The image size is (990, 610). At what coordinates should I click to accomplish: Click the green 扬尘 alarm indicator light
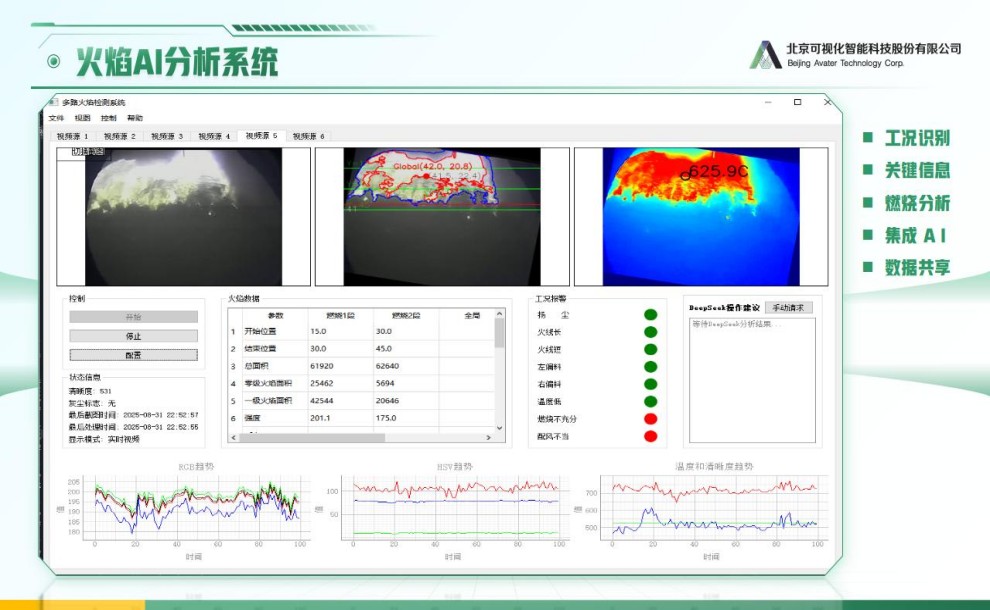coord(650,315)
